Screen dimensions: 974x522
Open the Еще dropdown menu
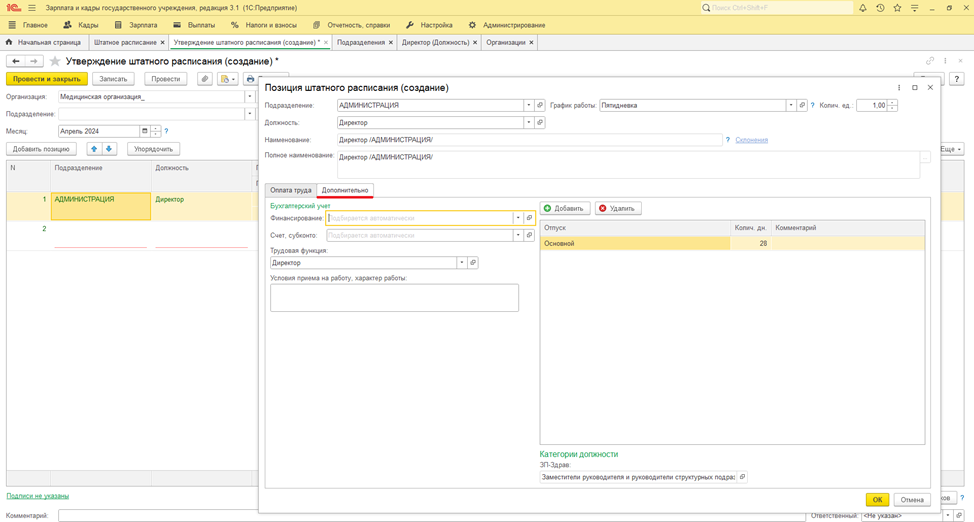[951, 149]
